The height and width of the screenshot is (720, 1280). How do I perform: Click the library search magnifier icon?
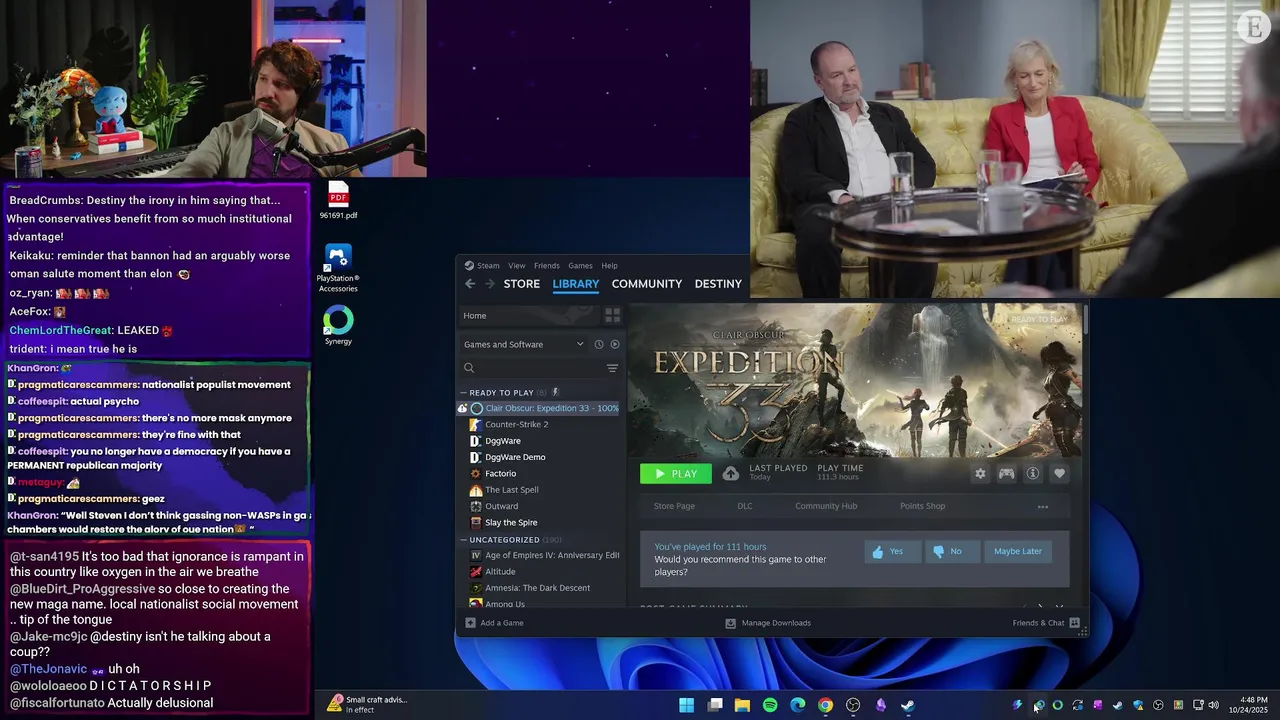pos(469,368)
